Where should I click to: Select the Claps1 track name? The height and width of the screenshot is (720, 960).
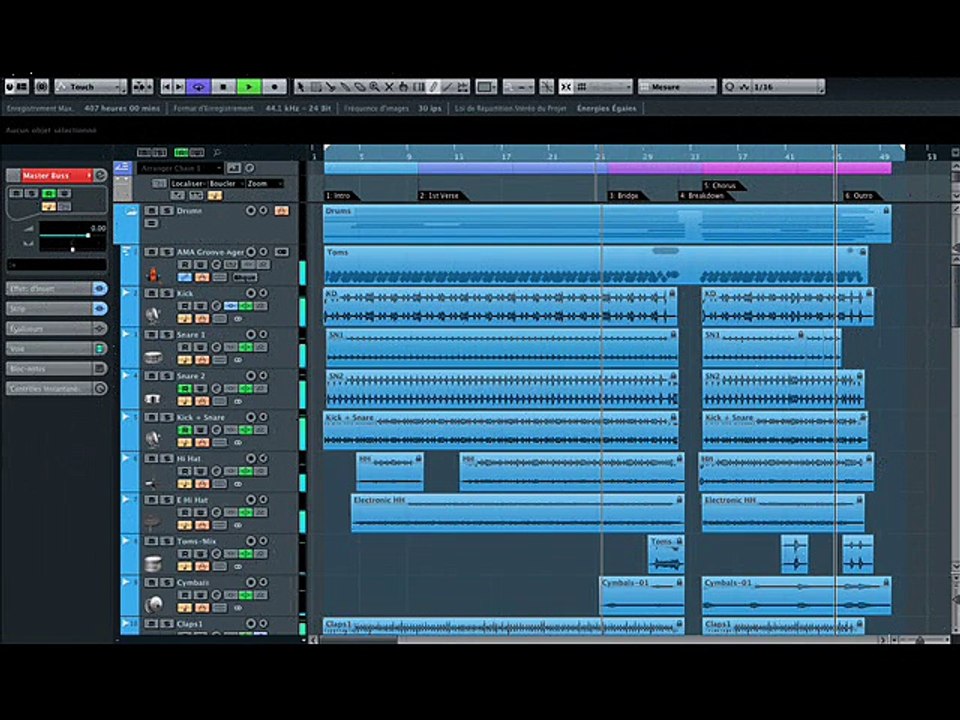(x=189, y=623)
